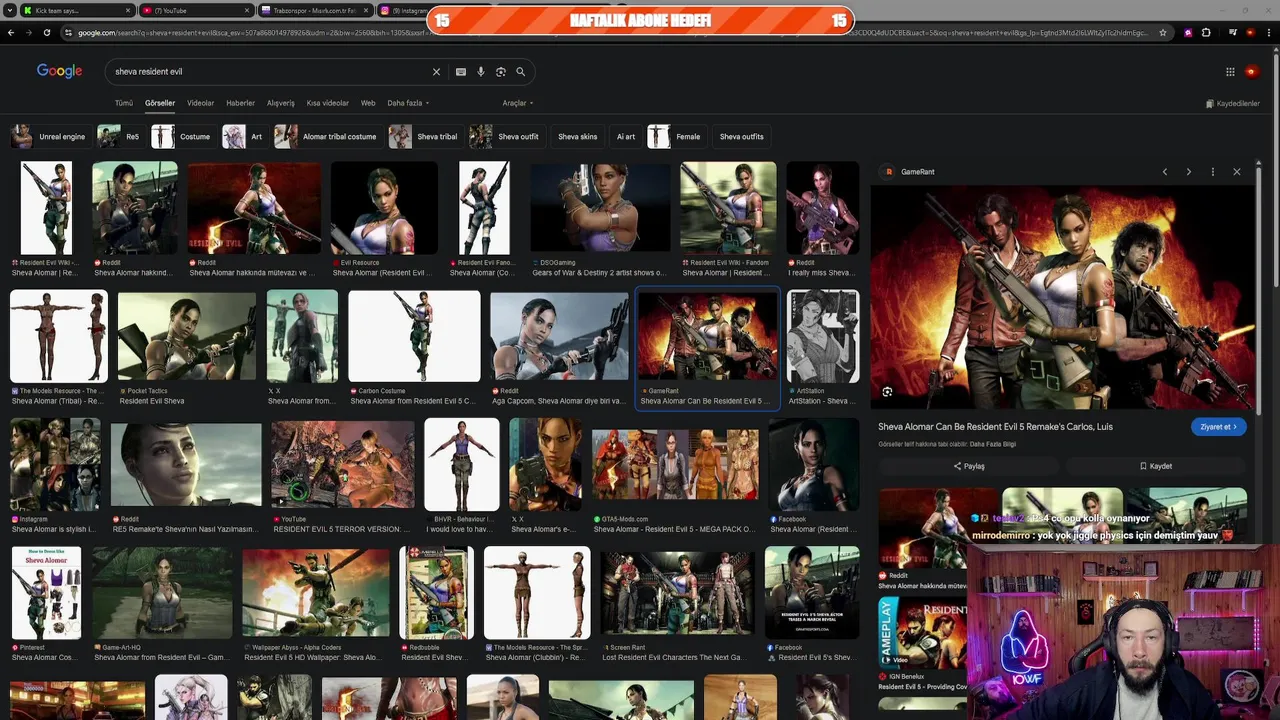Click the Paylaş share button
This screenshot has width=1280, height=720.
point(968,466)
